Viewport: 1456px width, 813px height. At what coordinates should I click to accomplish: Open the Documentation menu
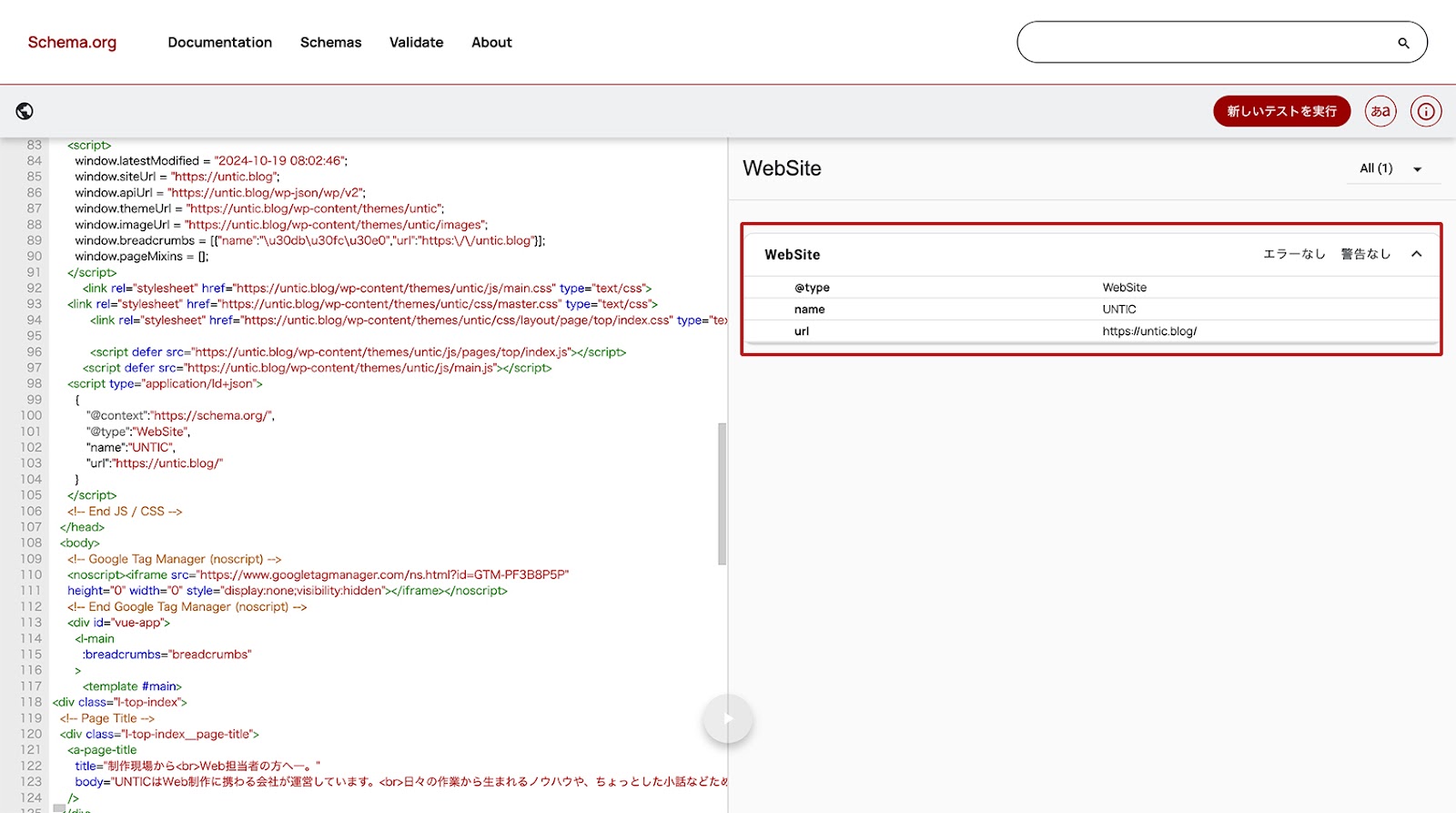220,42
